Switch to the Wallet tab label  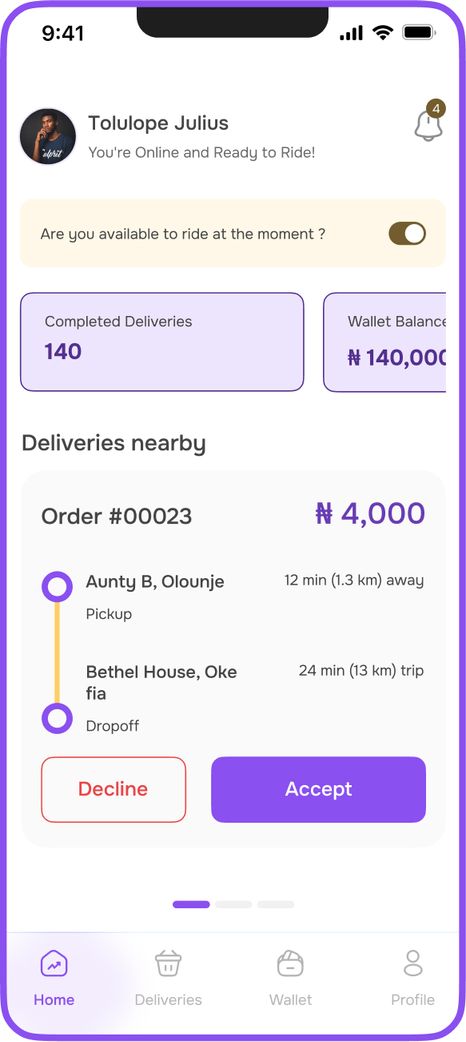[291, 999]
